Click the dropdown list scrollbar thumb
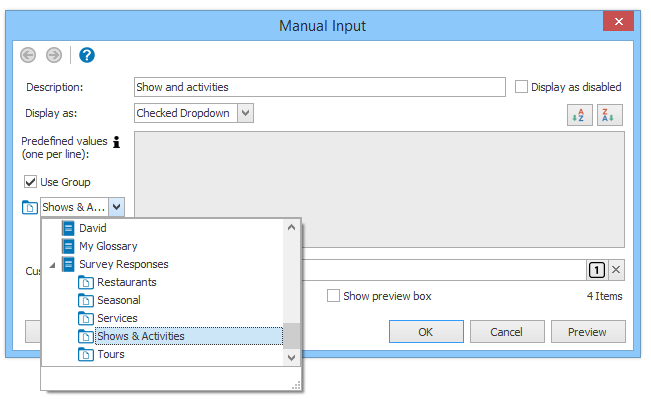Viewport: 651px width, 399px height. click(291, 336)
